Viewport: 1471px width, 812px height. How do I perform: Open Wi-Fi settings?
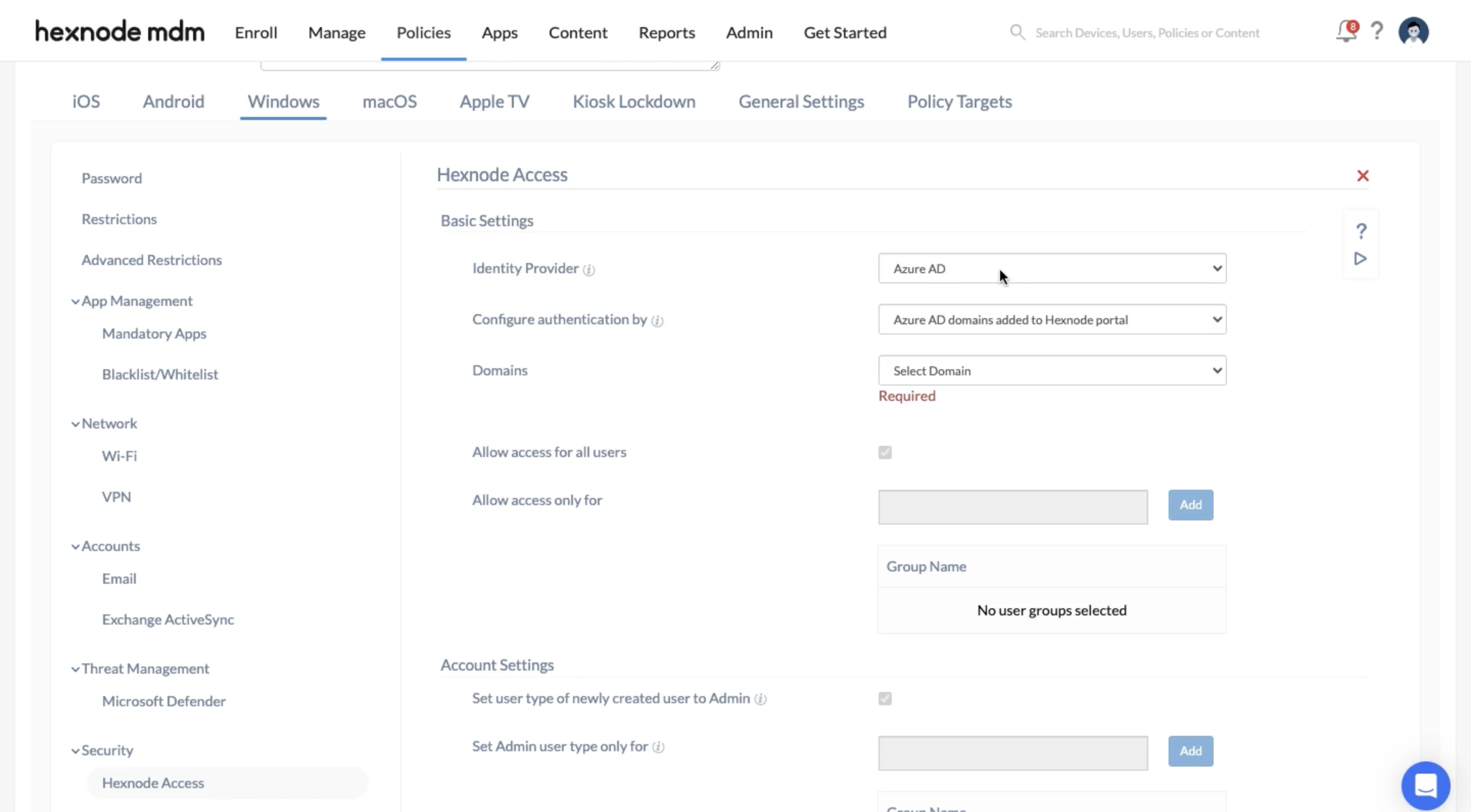tap(120, 456)
